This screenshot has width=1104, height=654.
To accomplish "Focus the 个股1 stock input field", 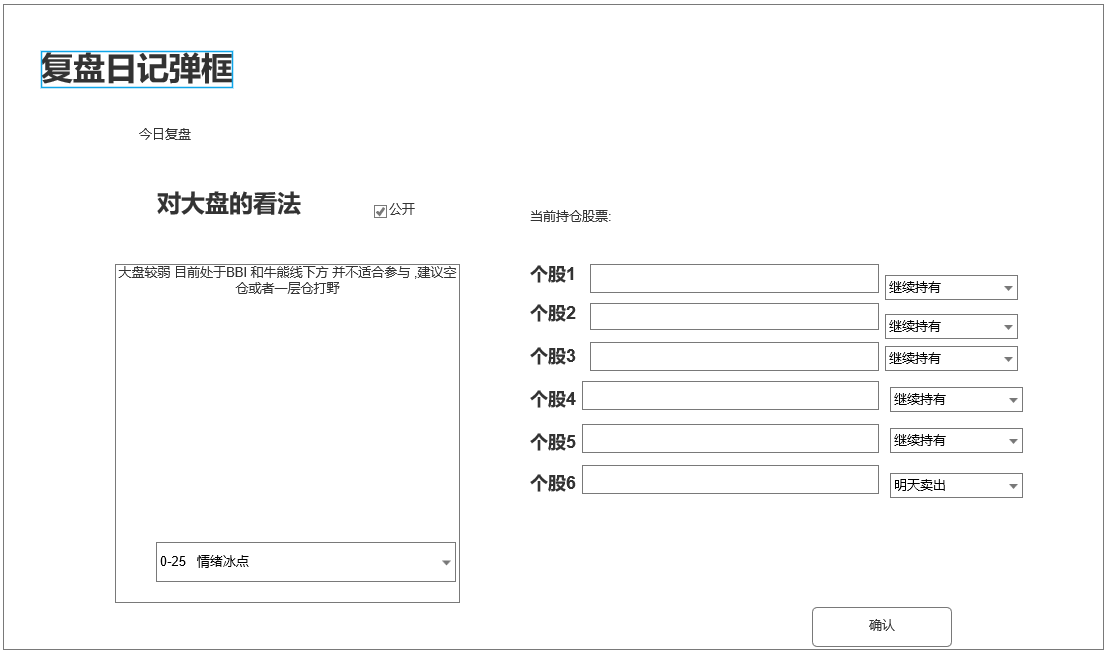I will tap(733, 279).
